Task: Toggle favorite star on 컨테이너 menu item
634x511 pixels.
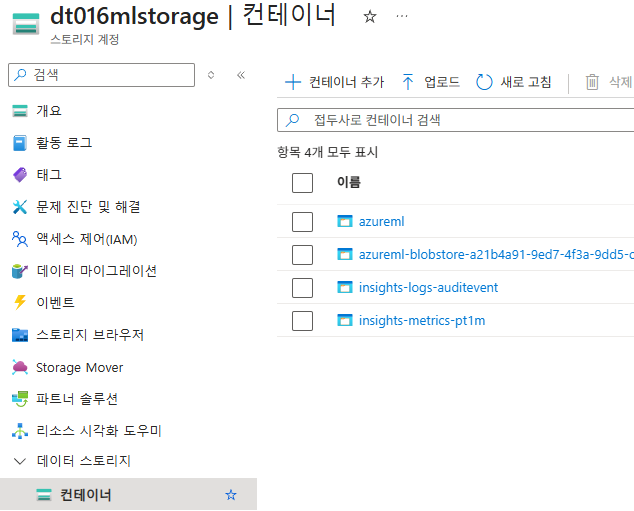Action: pyautogui.click(x=231, y=495)
